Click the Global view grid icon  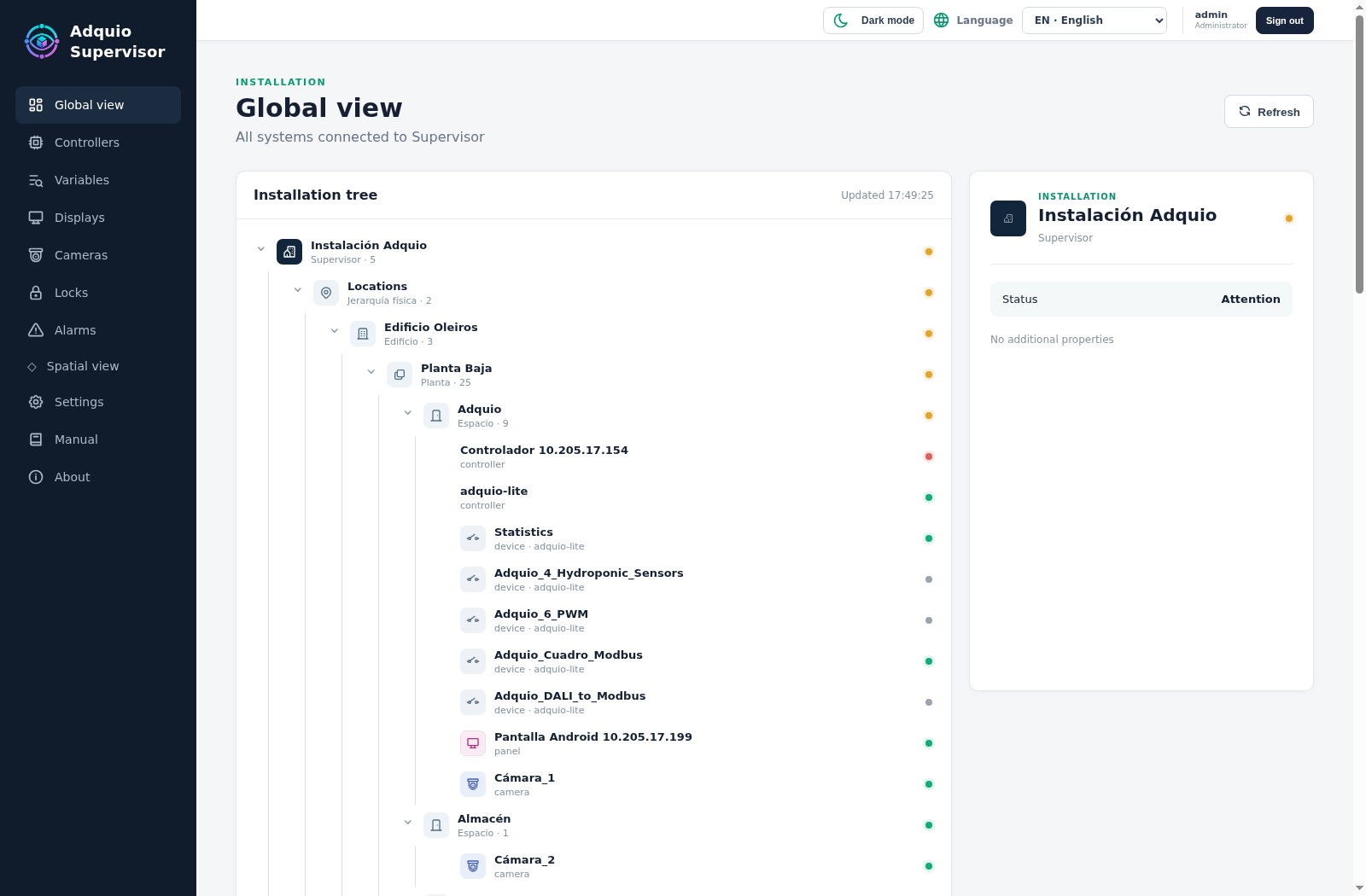[36, 105]
